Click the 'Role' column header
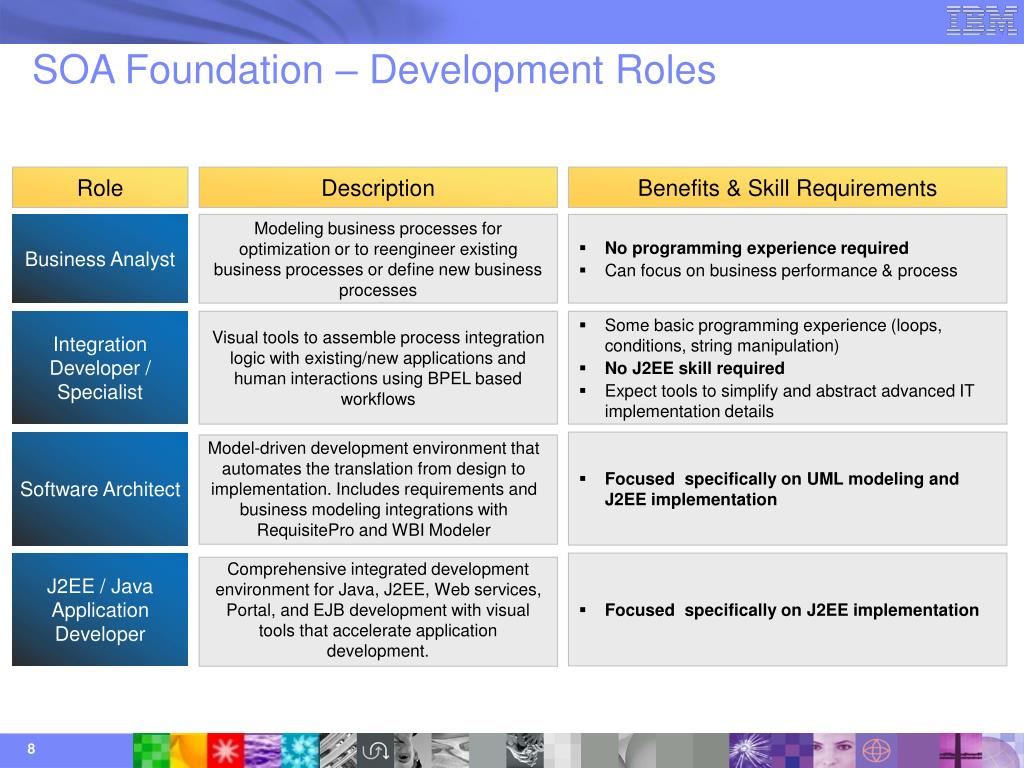This screenshot has width=1024, height=768. 100,187
